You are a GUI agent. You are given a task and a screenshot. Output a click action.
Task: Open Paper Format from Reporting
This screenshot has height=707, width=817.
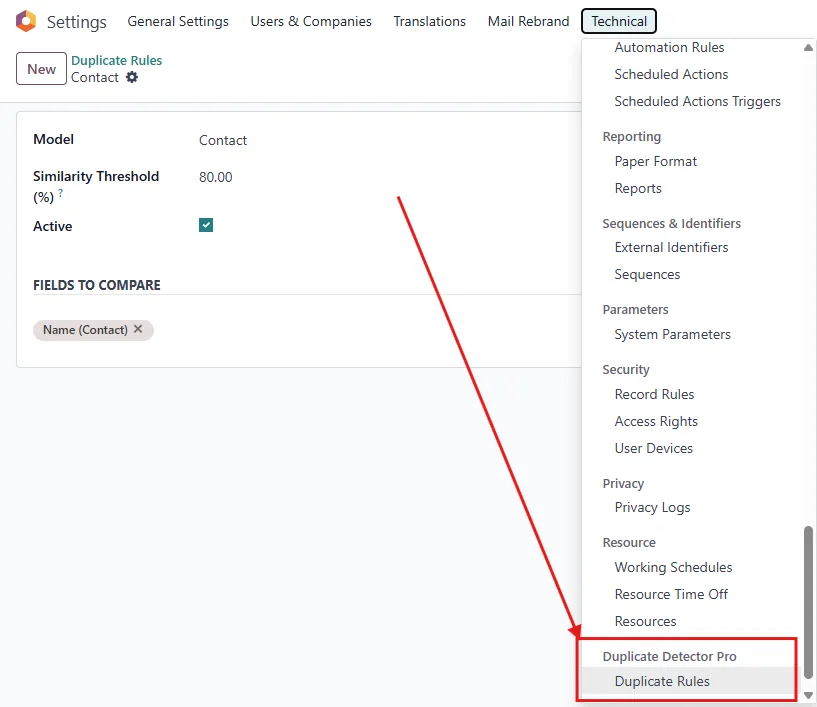[655, 162]
